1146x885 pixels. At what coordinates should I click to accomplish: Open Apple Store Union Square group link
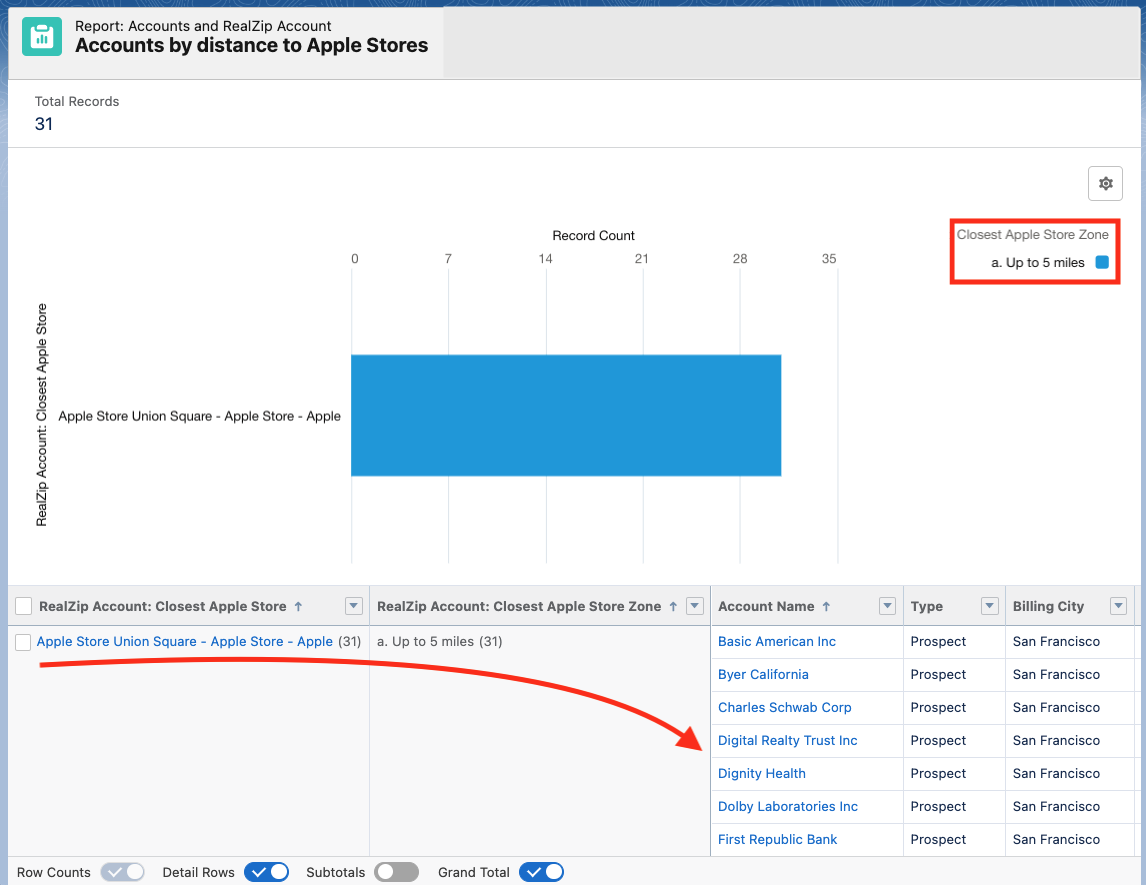click(185, 642)
